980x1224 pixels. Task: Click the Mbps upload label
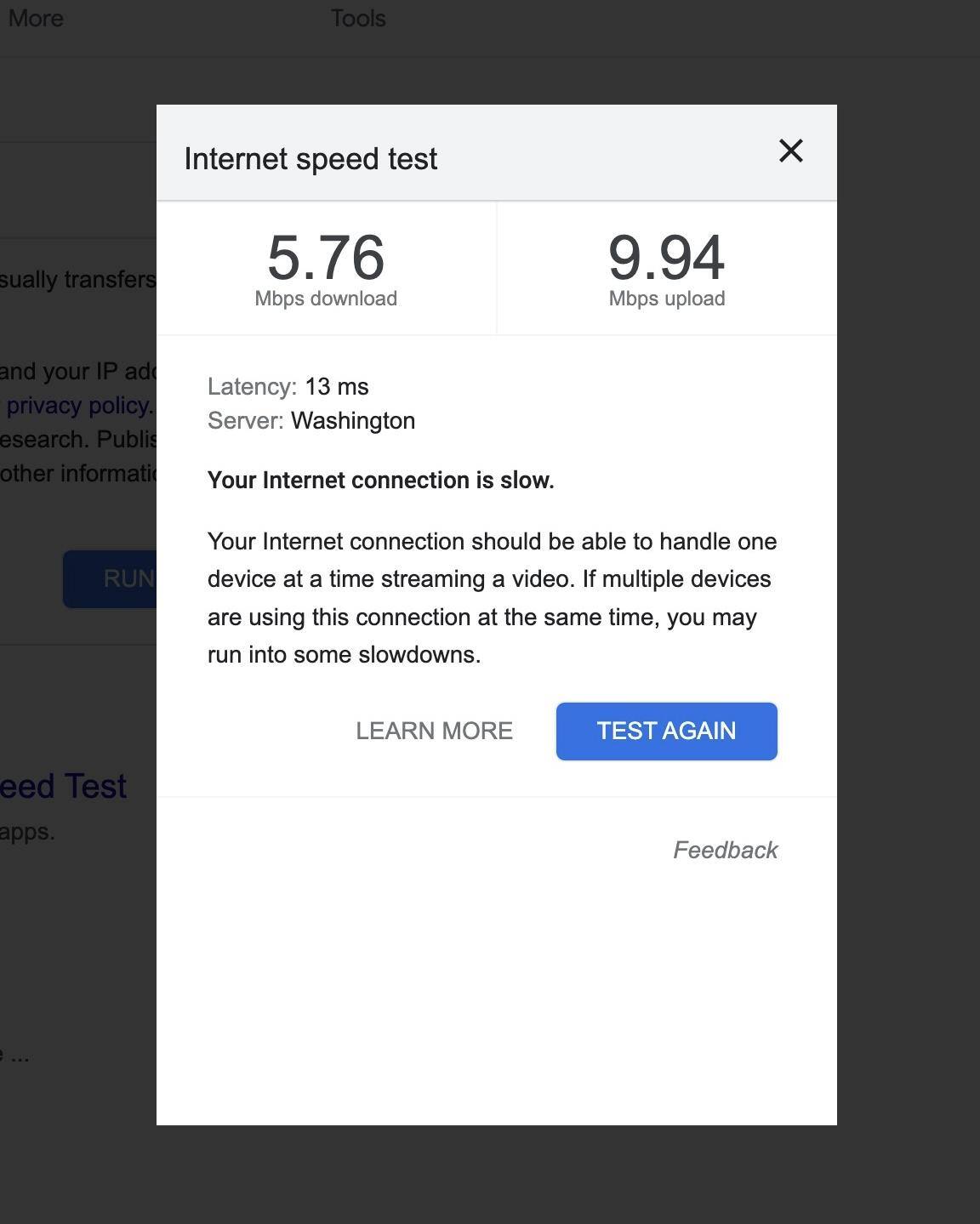(667, 299)
